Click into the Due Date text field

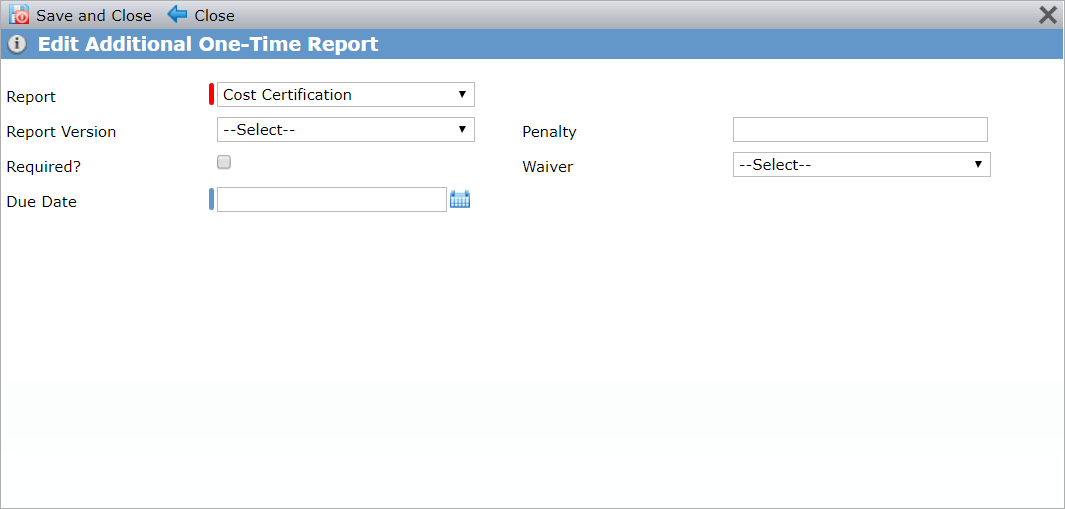pyautogui.click(x=331, y=200)
